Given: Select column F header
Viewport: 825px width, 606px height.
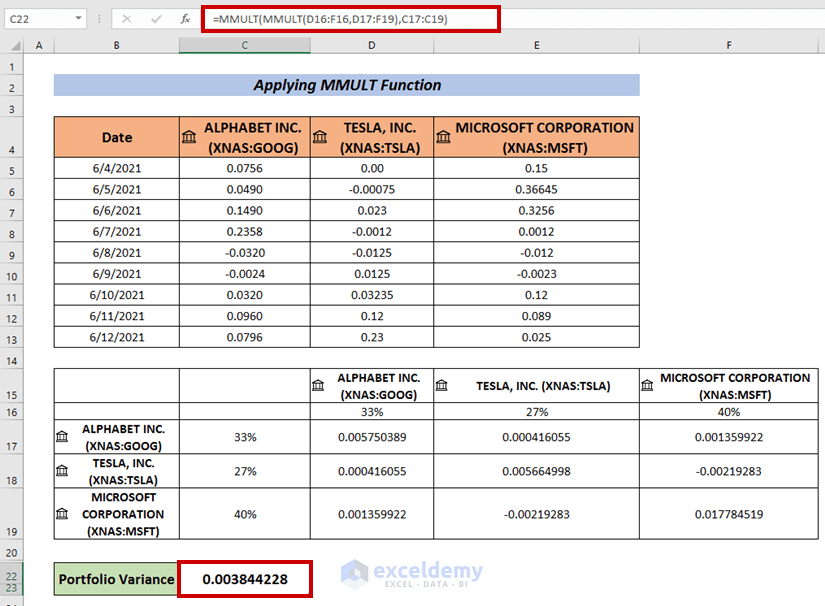Looking at the screenshot, I should [729, 46].
